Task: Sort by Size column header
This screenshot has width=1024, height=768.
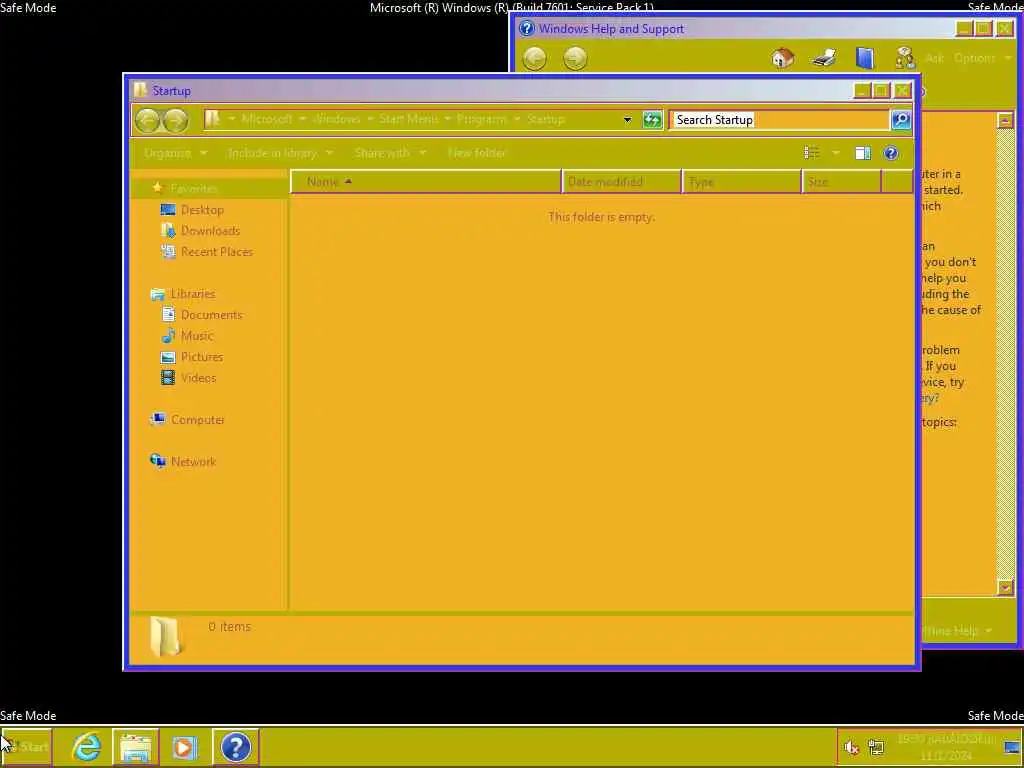Action: coord(841,182)
